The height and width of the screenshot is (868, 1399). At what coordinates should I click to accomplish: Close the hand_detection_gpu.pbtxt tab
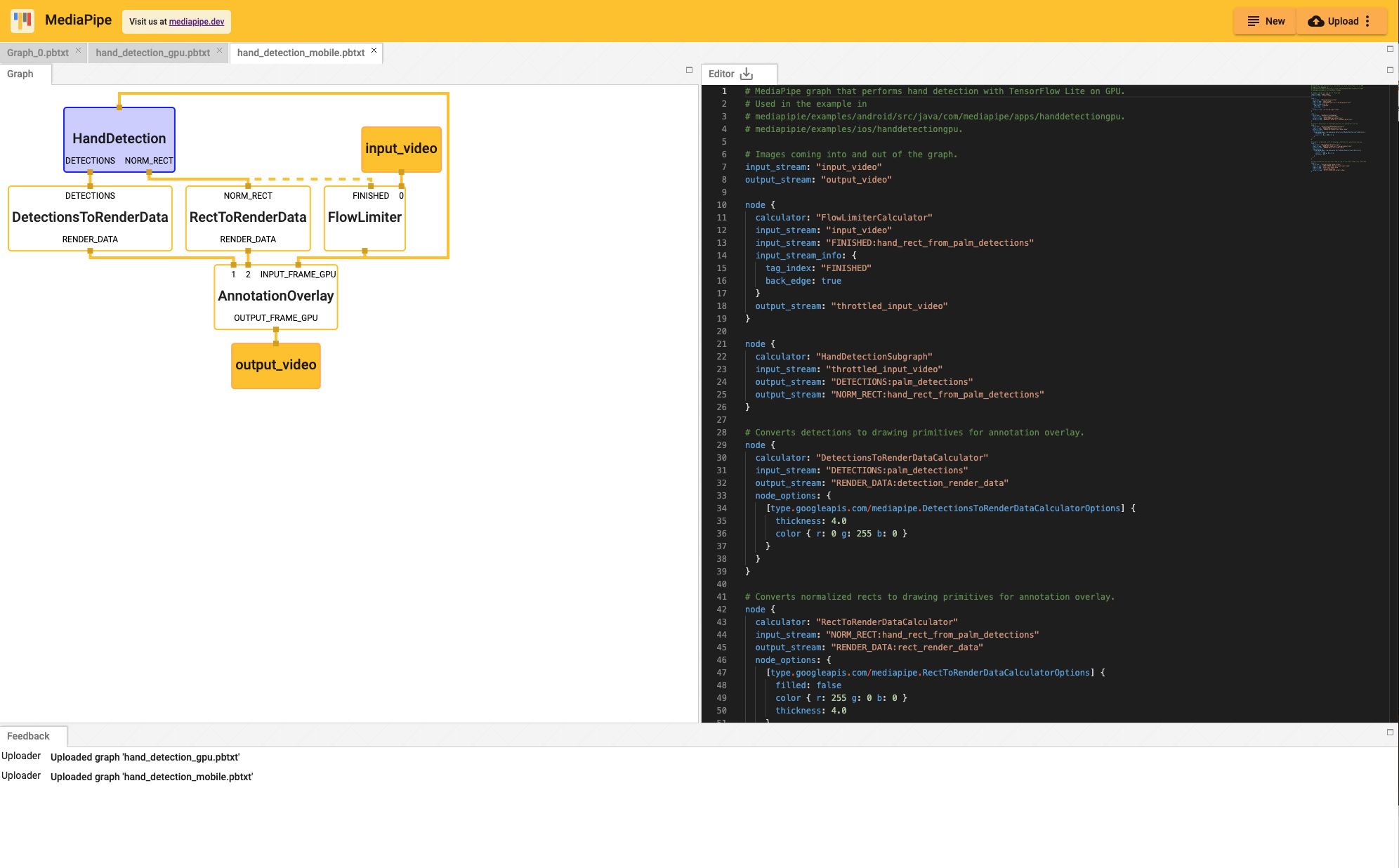218,51
